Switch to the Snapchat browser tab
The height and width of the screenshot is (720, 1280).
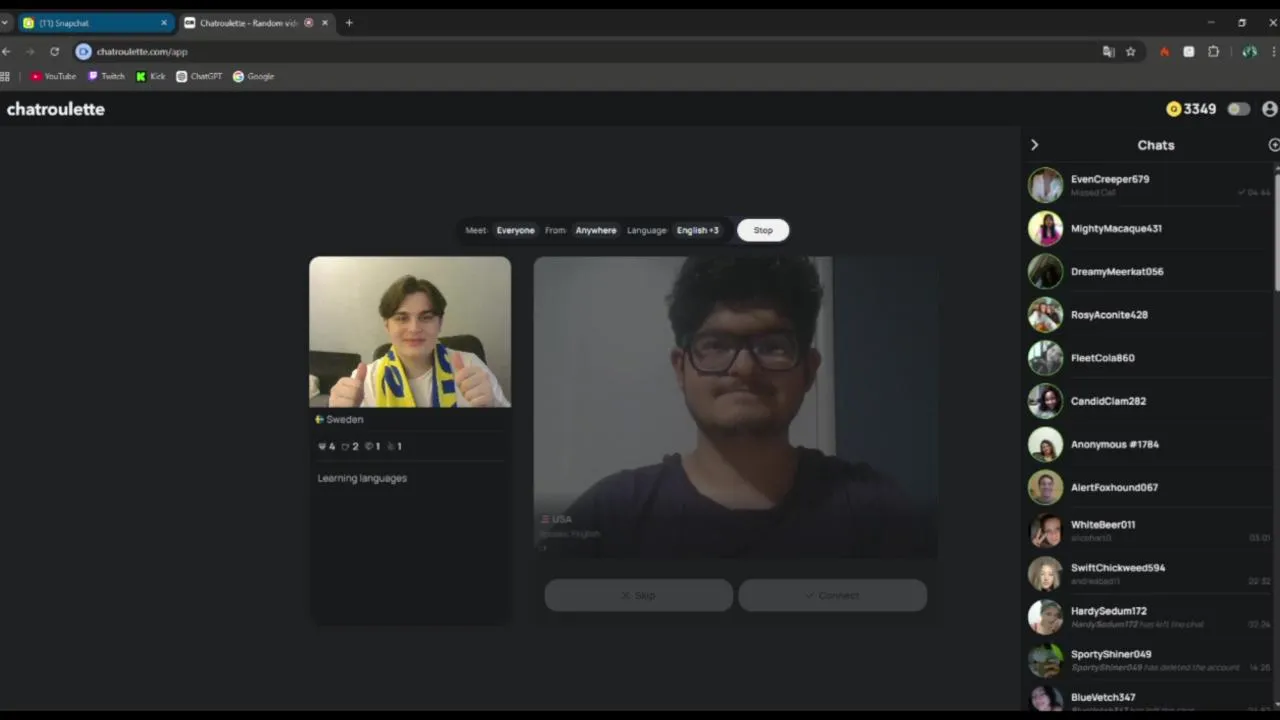[x=95, y=23]
